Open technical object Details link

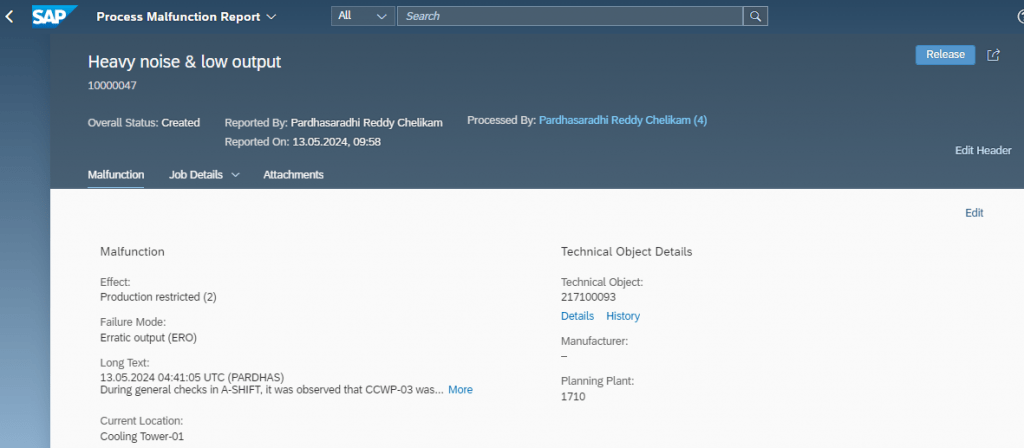[x=577, y=316]
